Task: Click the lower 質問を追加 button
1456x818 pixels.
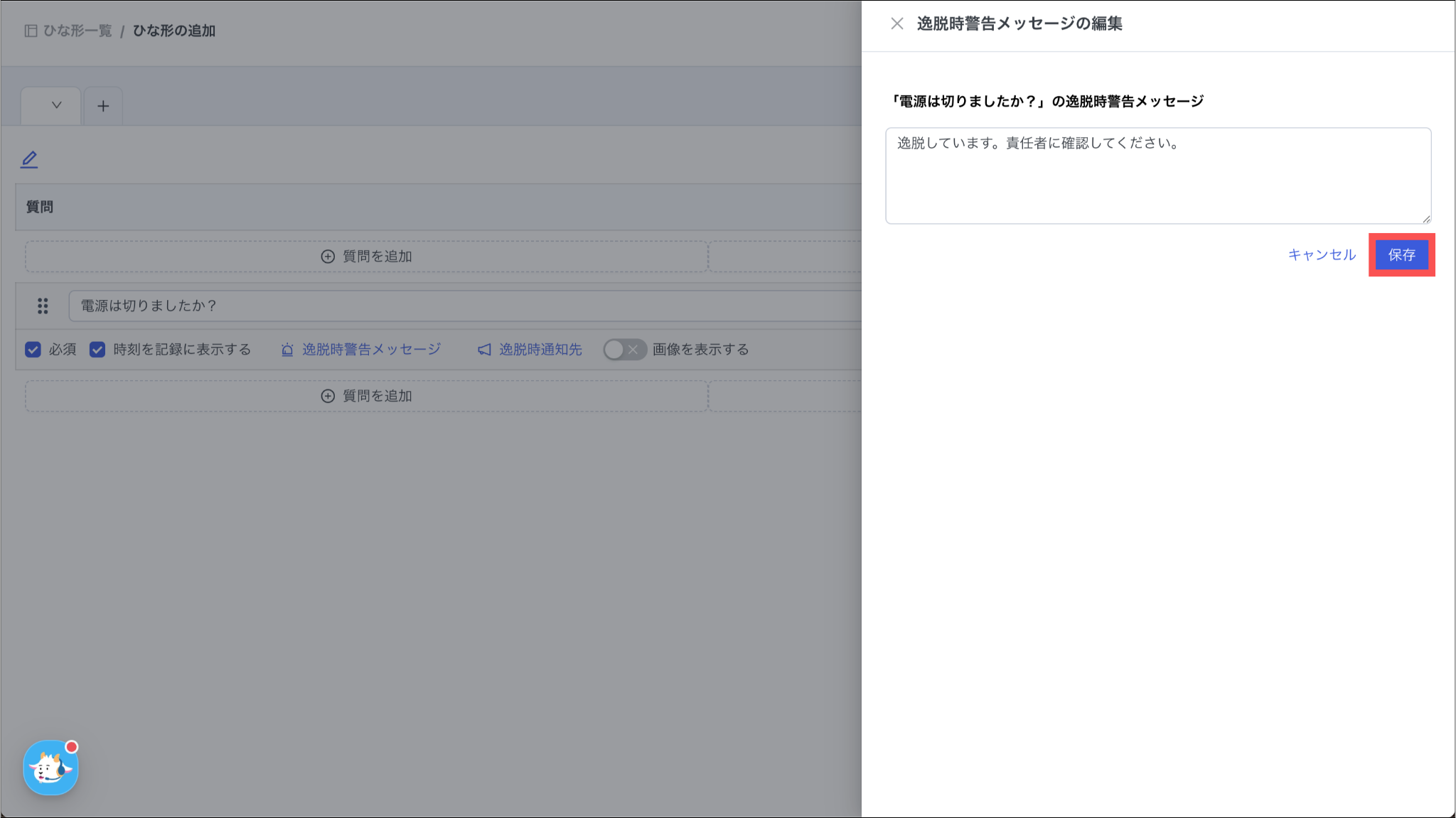Action: (x=367, y=396)
